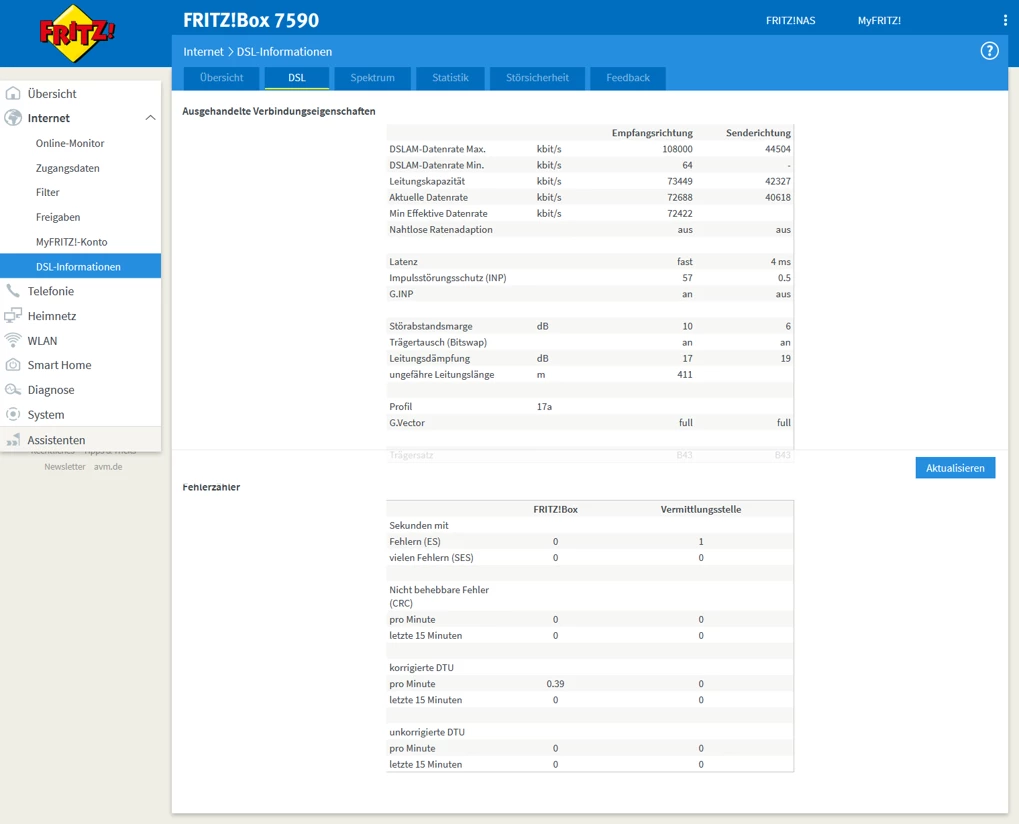Click the Ausgehandelte Verbindungseigenschaften heading

[x=279, y=111]
